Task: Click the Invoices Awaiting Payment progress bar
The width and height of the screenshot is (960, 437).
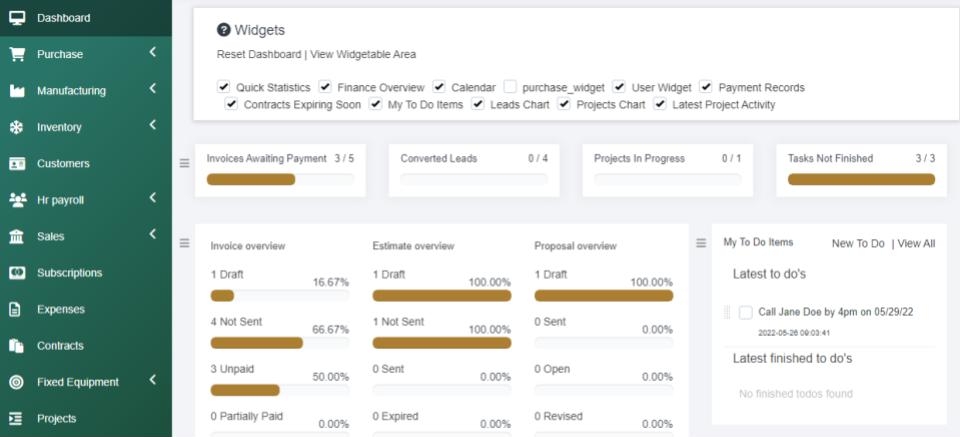Action: click(x=280, y=179)
